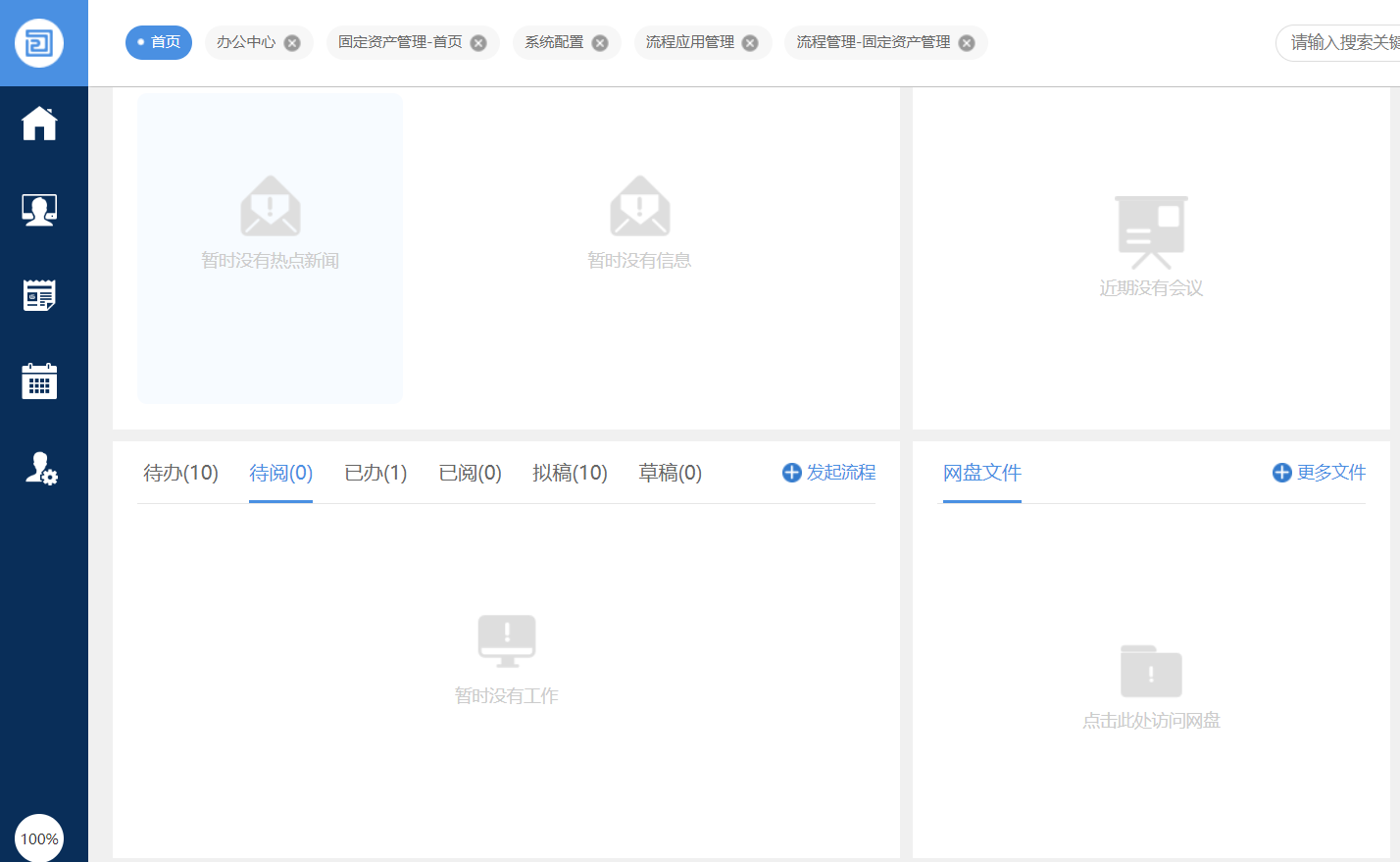Click the 点击此处访问网盘 folder icon
The image size is (1400, 862).
(1151, 672)
